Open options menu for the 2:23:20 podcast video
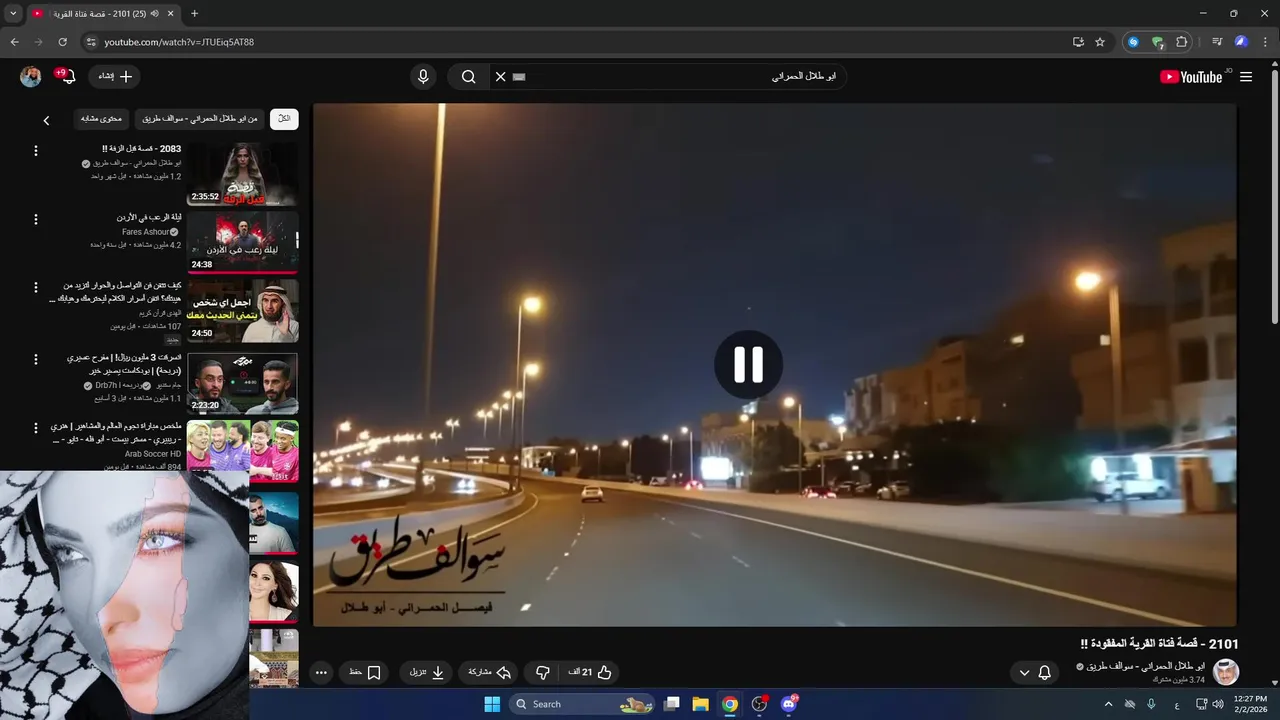 [36, 360]
